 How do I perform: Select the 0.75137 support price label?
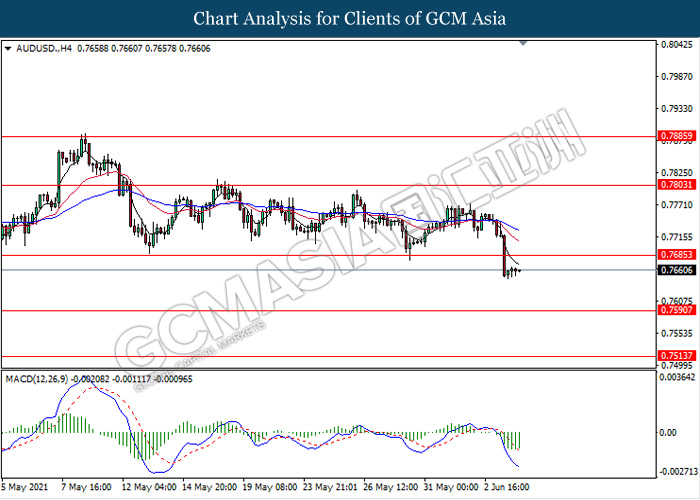pyautogui.click(x=677, y=356)
